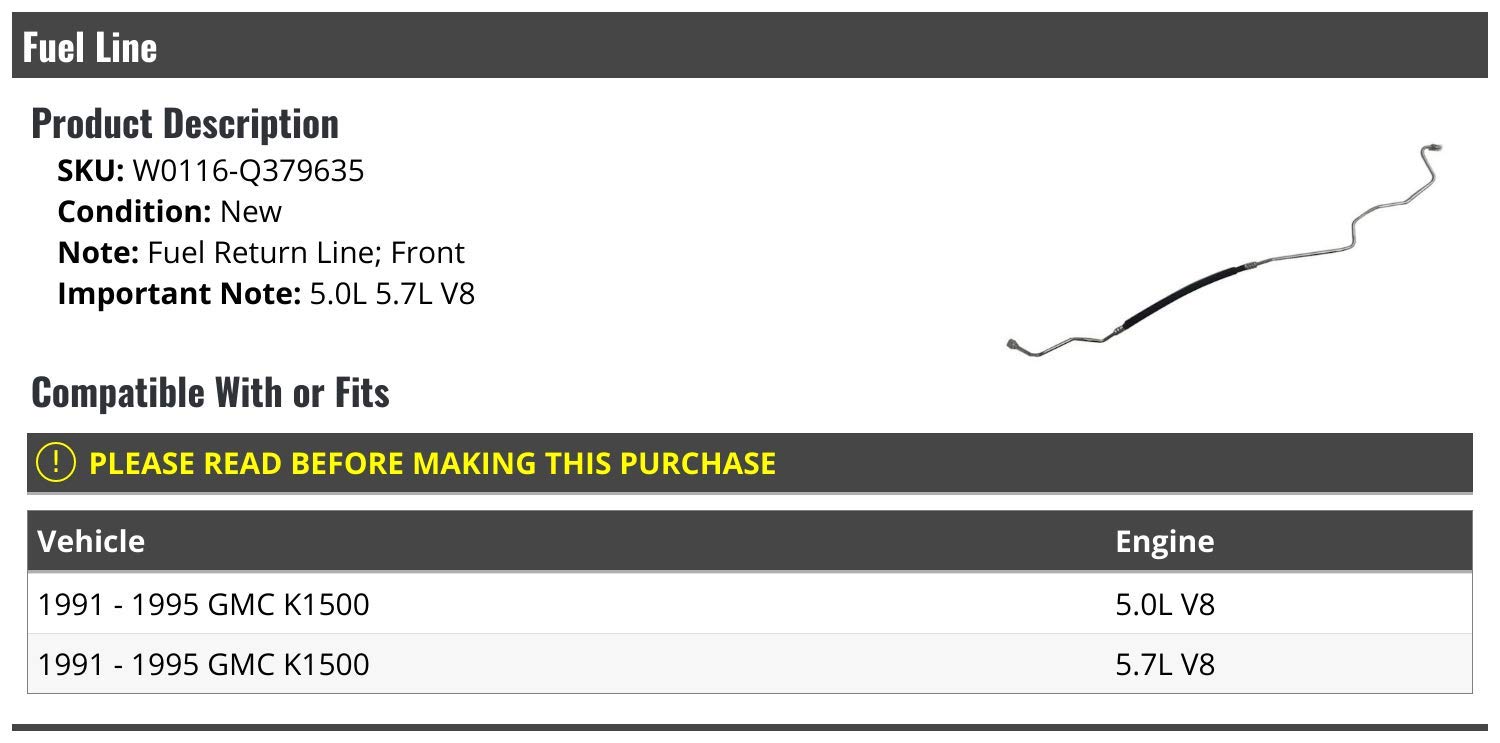Select GMC K1500 vehicle in the 5.0L V8 row

click(x=203, y=604)
